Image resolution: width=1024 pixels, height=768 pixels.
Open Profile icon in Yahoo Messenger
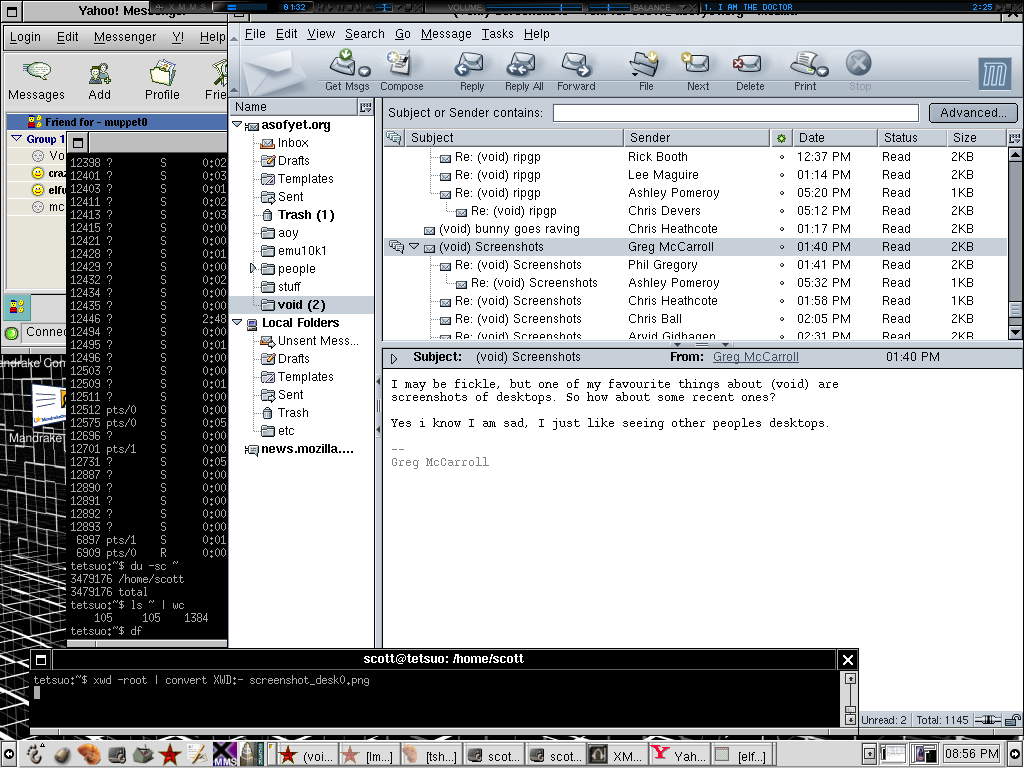point(162,72)
